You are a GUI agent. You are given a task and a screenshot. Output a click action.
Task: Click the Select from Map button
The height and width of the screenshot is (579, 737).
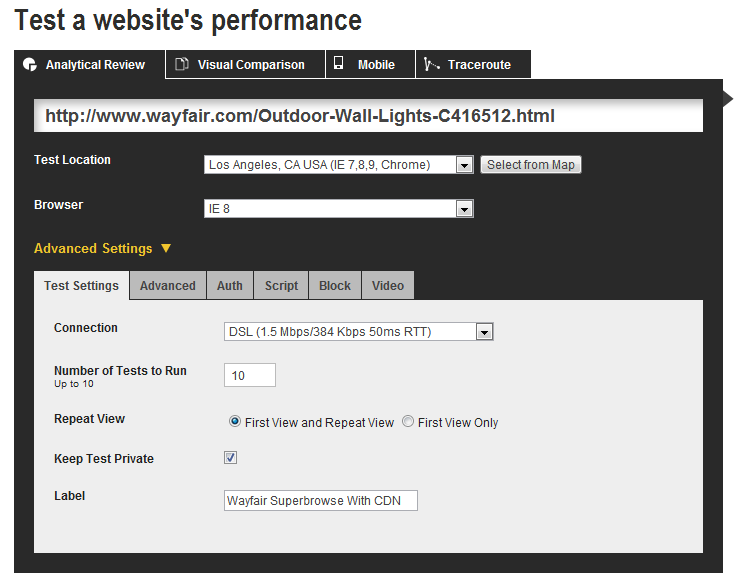pyautogui.click(x=531, y=165)
